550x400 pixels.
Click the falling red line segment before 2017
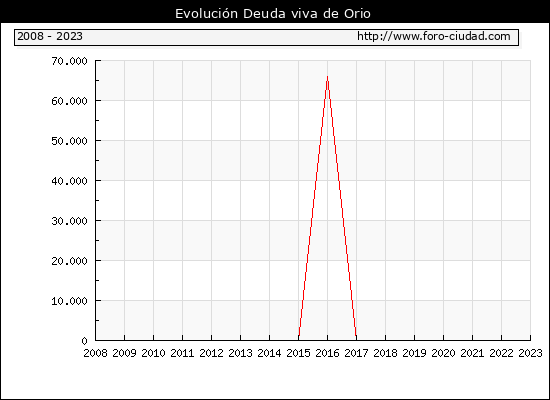(342, 208)
